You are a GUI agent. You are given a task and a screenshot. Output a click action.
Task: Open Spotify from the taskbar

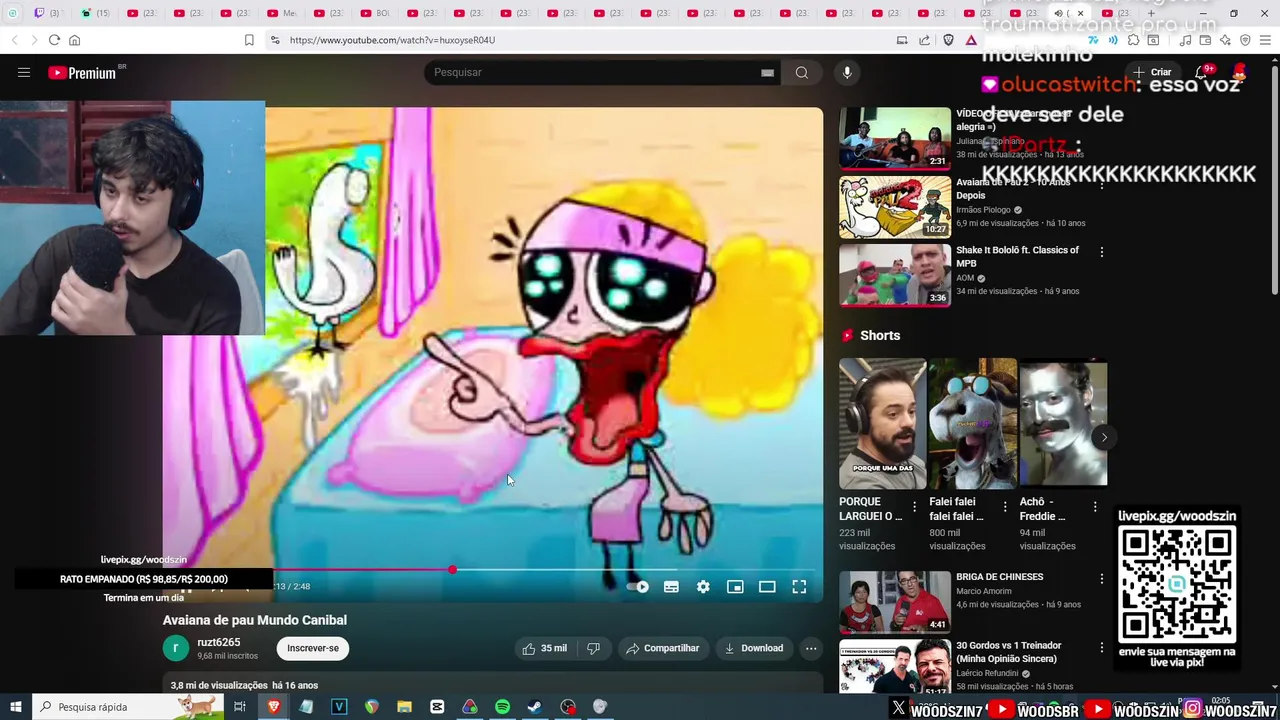coord(502,707)
